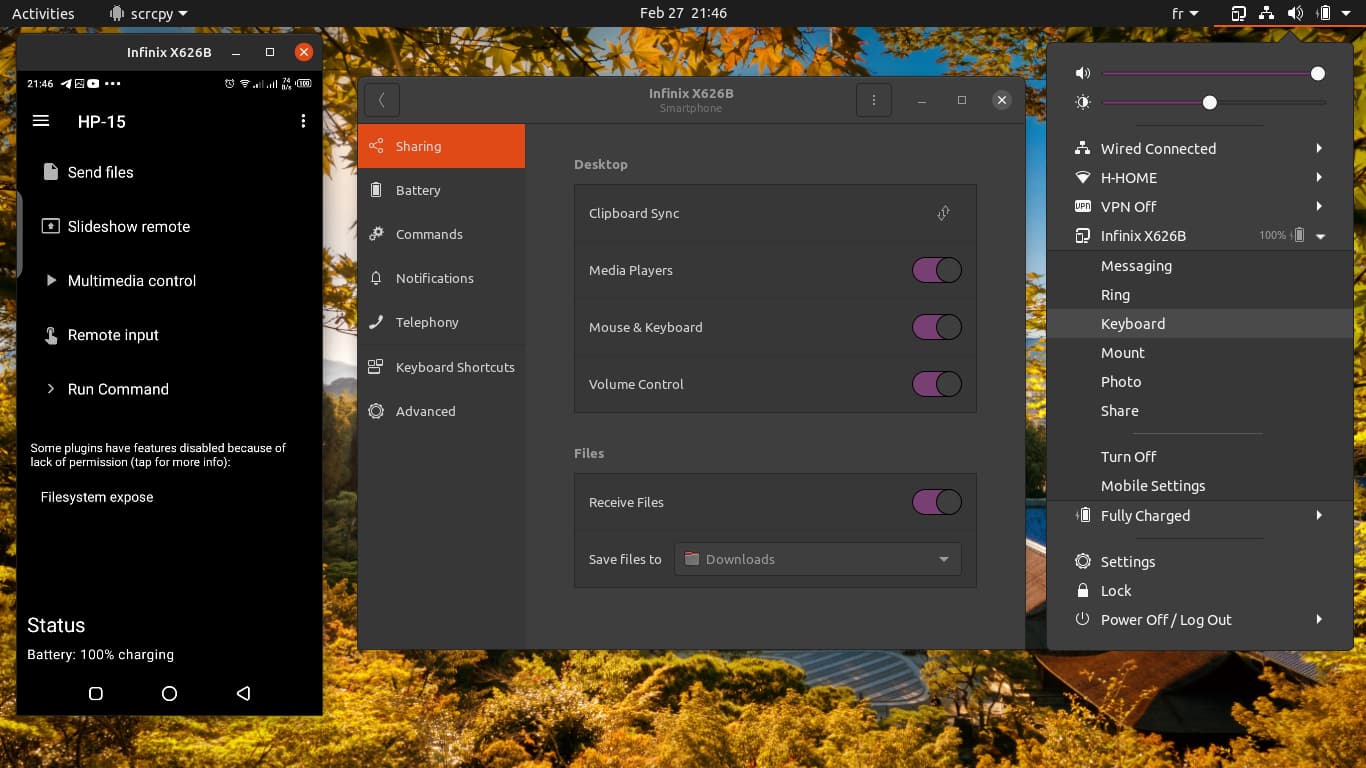Image resolution: width=1366 pixels, height=768 pixels.
Task: Tap the Android back triangle navigation icon
Action: coord(243,693)
